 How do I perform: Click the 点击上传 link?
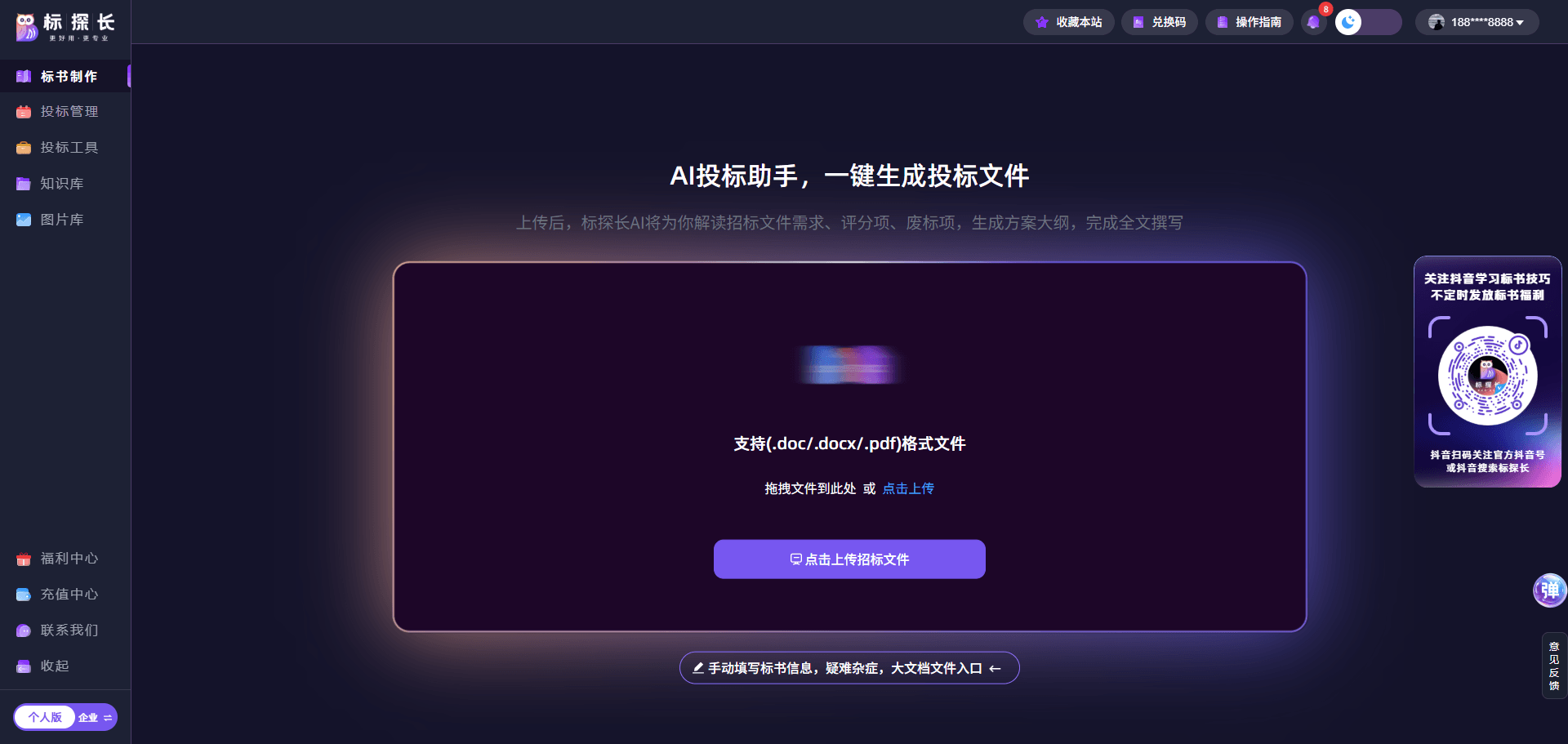tap(907, 488)
